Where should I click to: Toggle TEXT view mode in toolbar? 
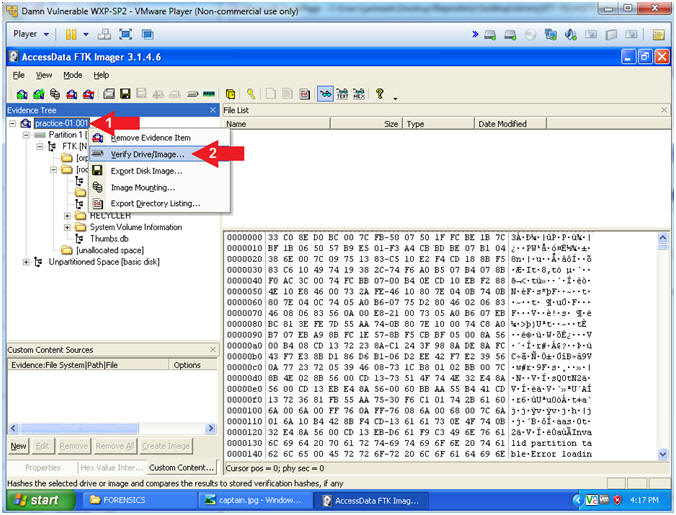click(x=342, y=94)
